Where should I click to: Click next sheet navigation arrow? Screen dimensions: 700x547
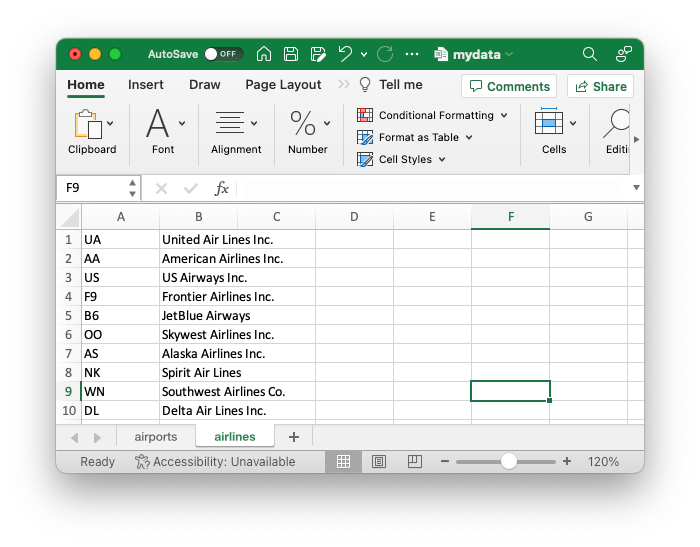click(x=97, y=438)
